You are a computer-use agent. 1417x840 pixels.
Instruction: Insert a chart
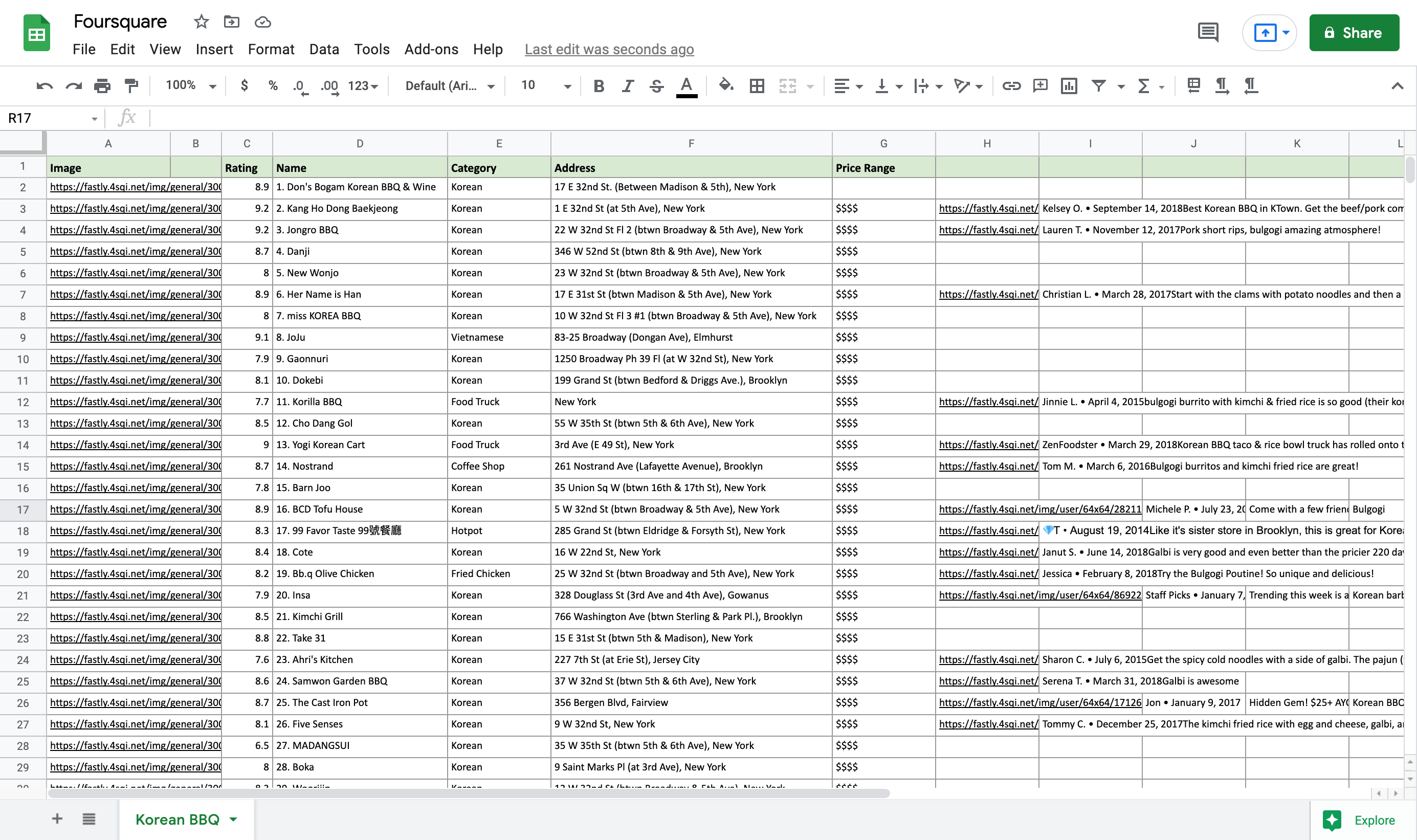point(1069,85)
